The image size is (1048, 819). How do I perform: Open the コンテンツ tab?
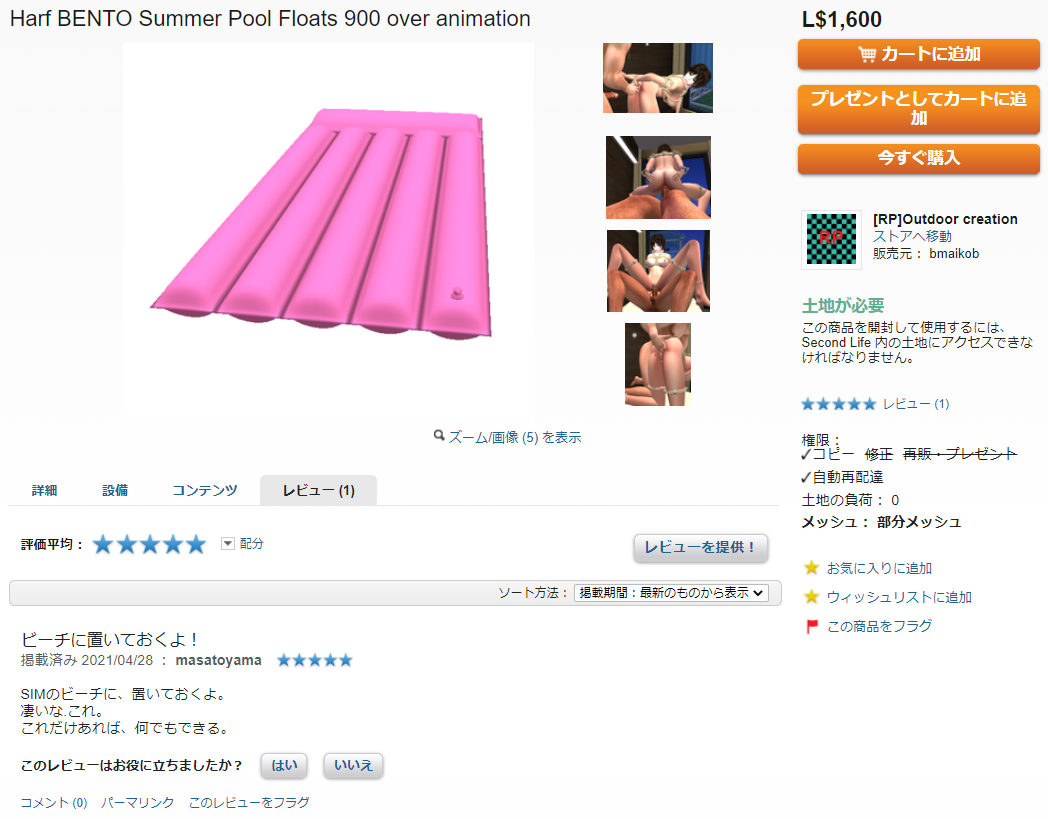pyautogui.click(x=205, y=491)
